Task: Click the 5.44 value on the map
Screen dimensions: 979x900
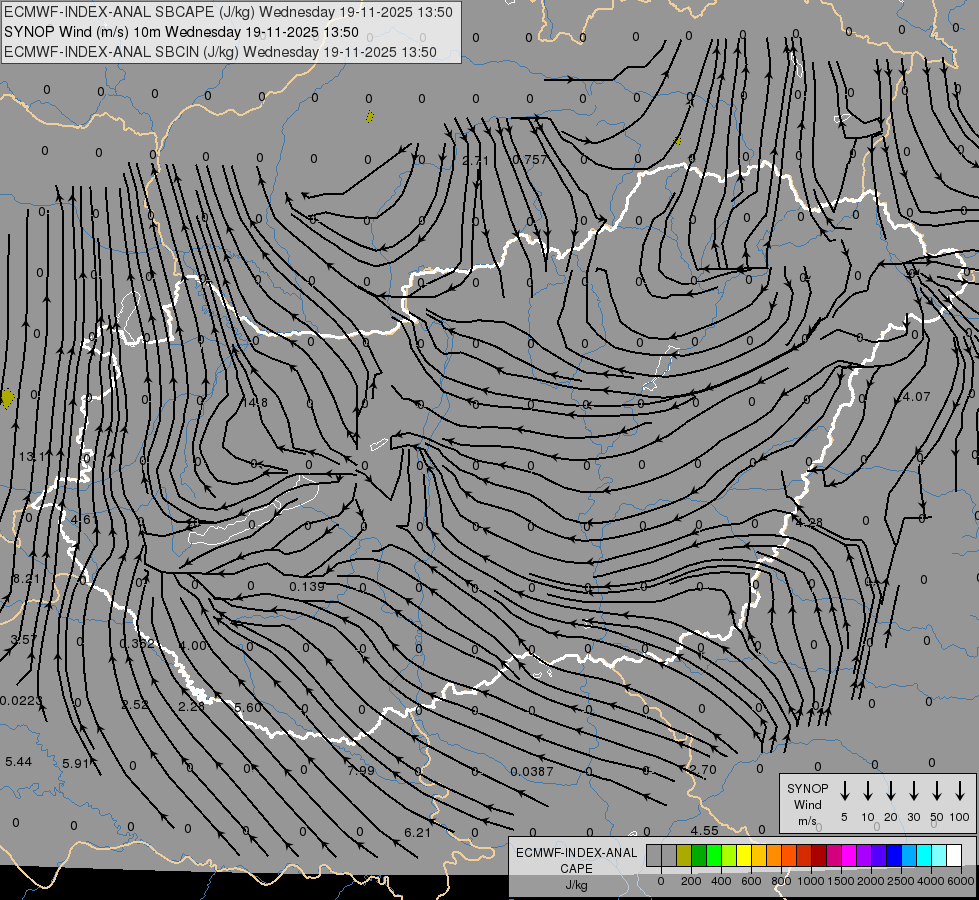Action: point(18,761)
